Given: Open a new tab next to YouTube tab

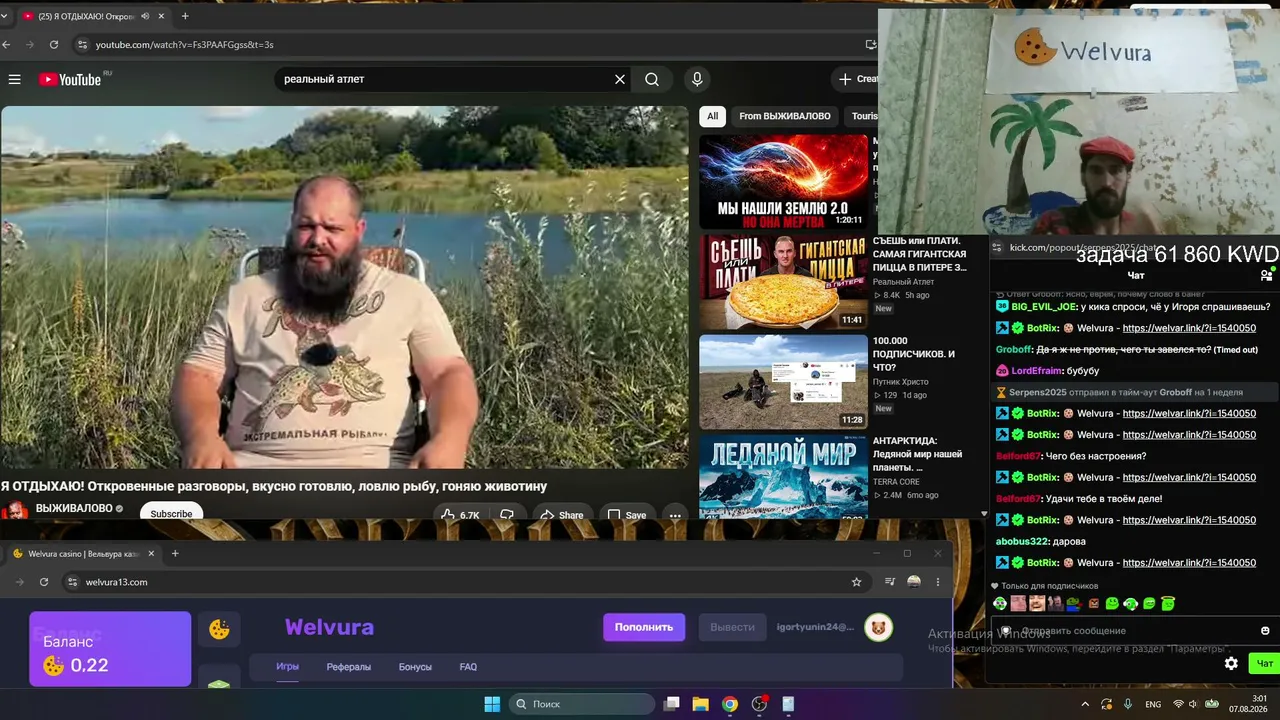Looking at the screenshot, I should 185,16.
